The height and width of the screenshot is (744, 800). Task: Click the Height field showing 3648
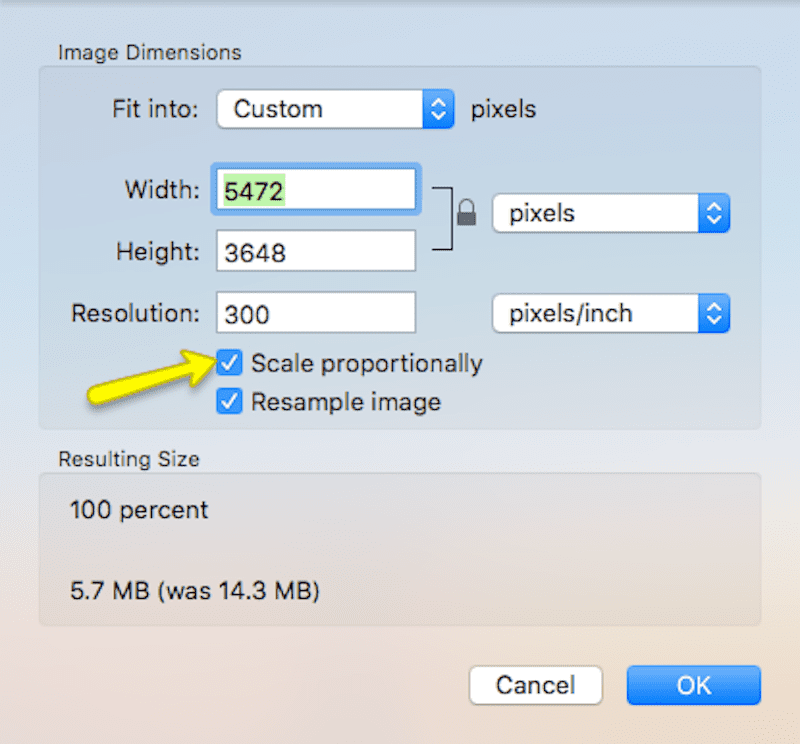point(316,251)
